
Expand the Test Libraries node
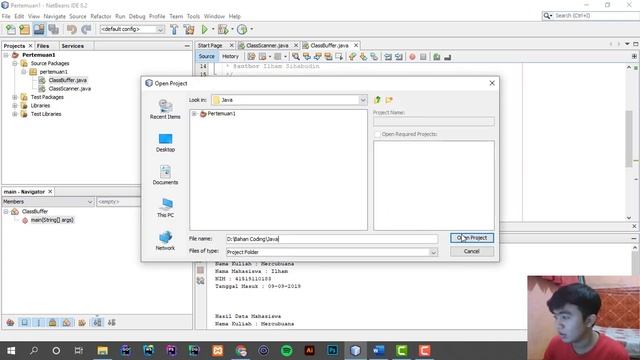pos(15,114)
